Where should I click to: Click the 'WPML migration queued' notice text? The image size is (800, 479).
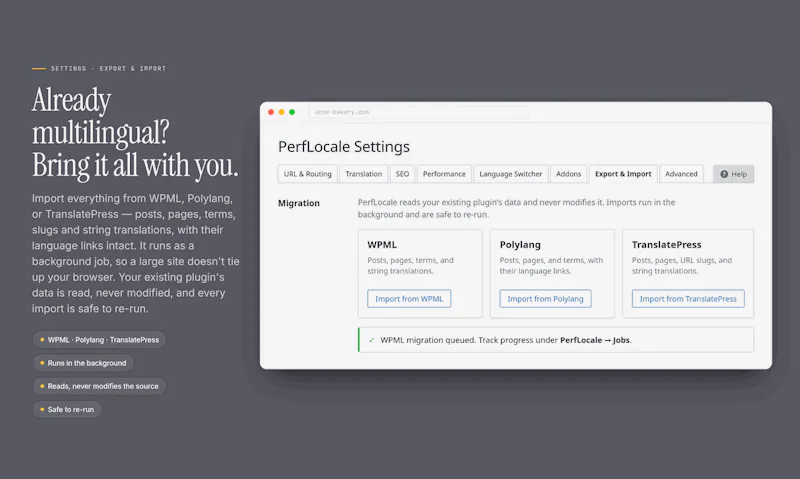pyautogui.click(x=506, y=340)
